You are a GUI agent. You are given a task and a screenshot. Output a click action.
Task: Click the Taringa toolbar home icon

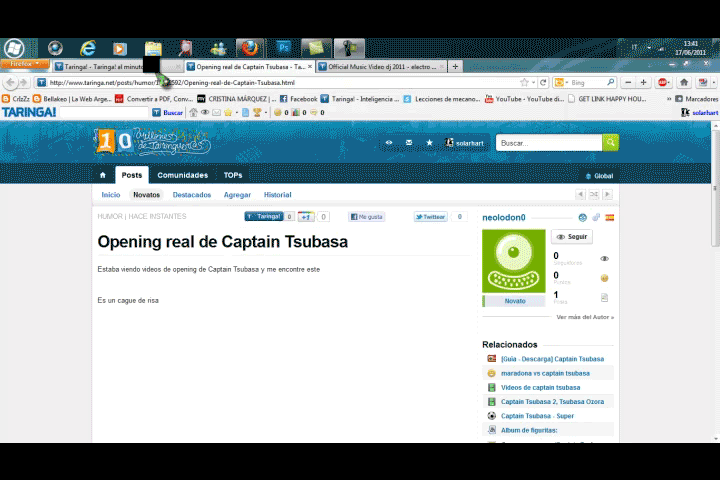tap(193, 113)
